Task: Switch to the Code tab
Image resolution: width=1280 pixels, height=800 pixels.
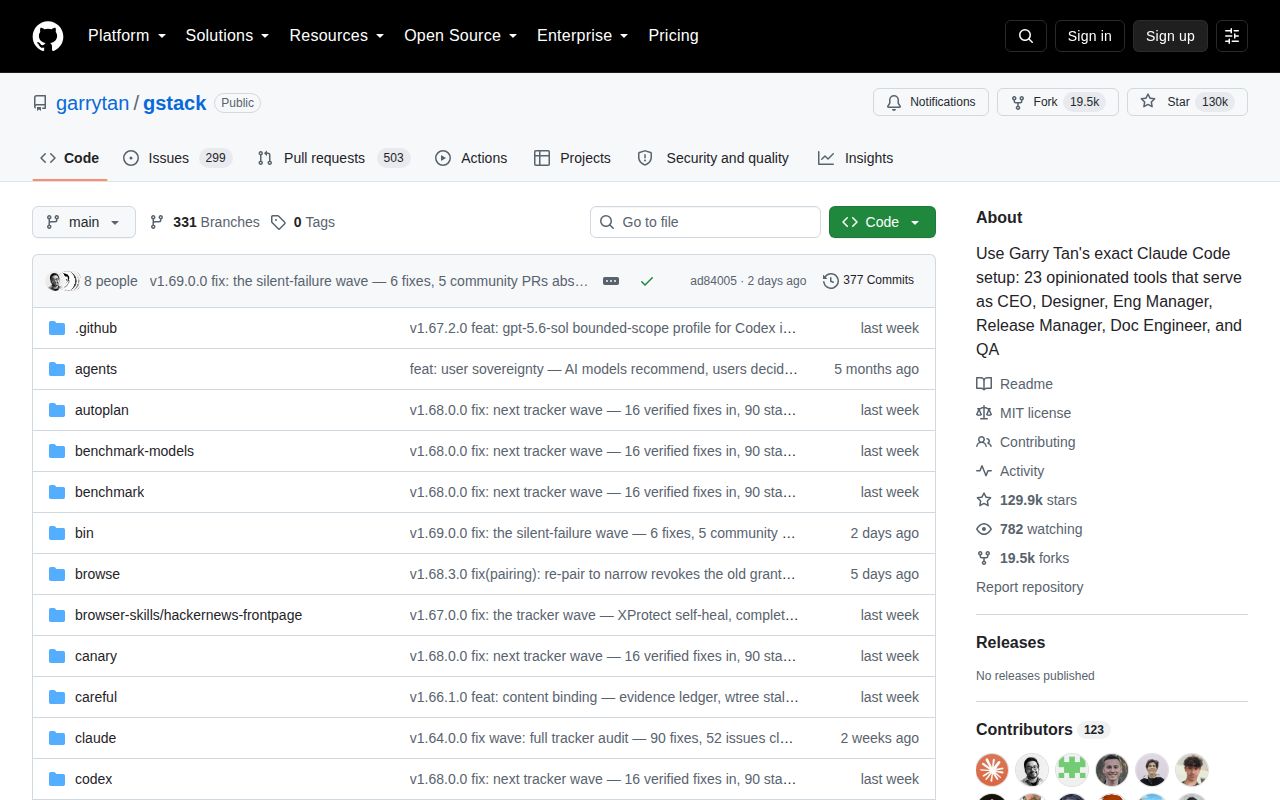Action: click(x=70, y=158)
